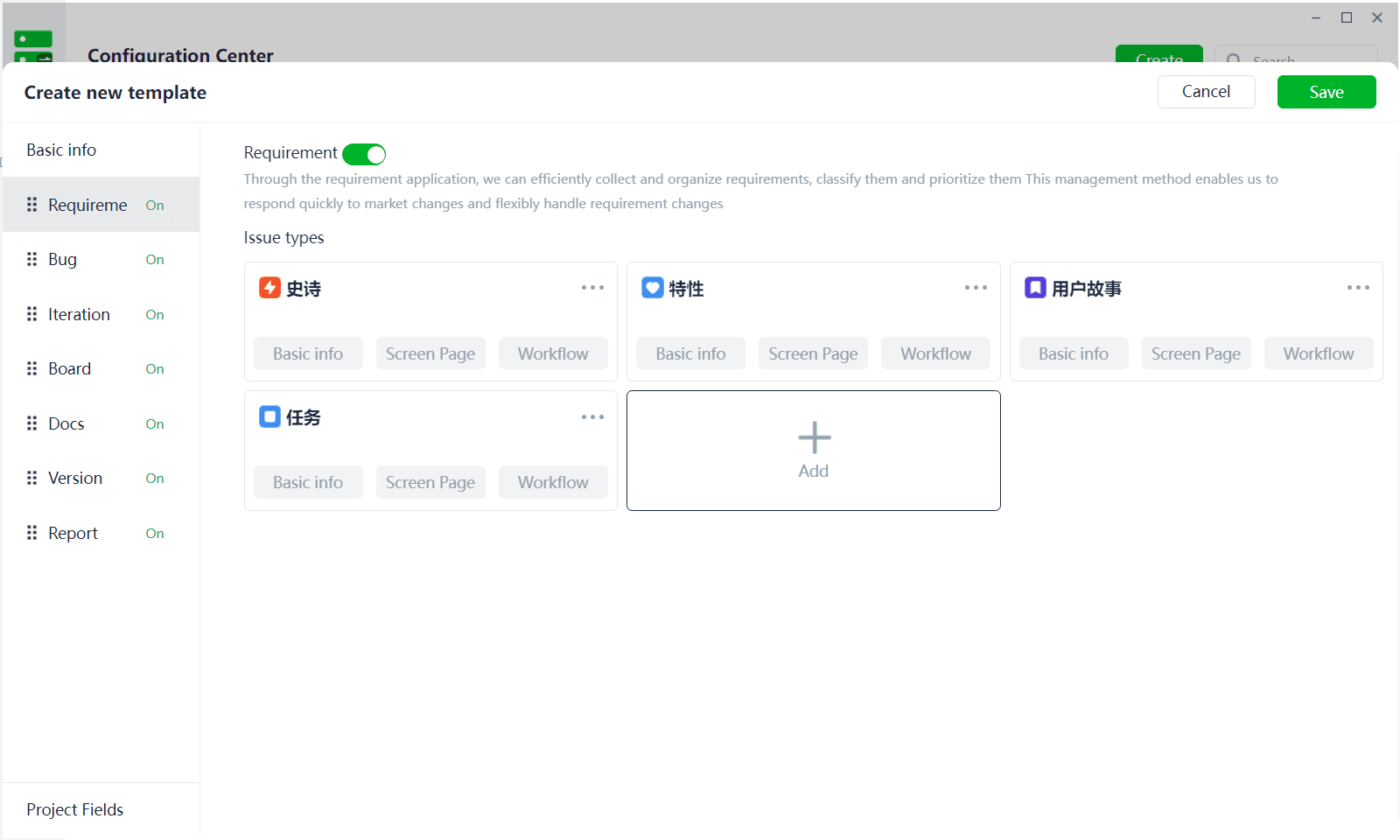
Task: Expand the ellipsis menu for 用户故事
Action: [1358, 288]
